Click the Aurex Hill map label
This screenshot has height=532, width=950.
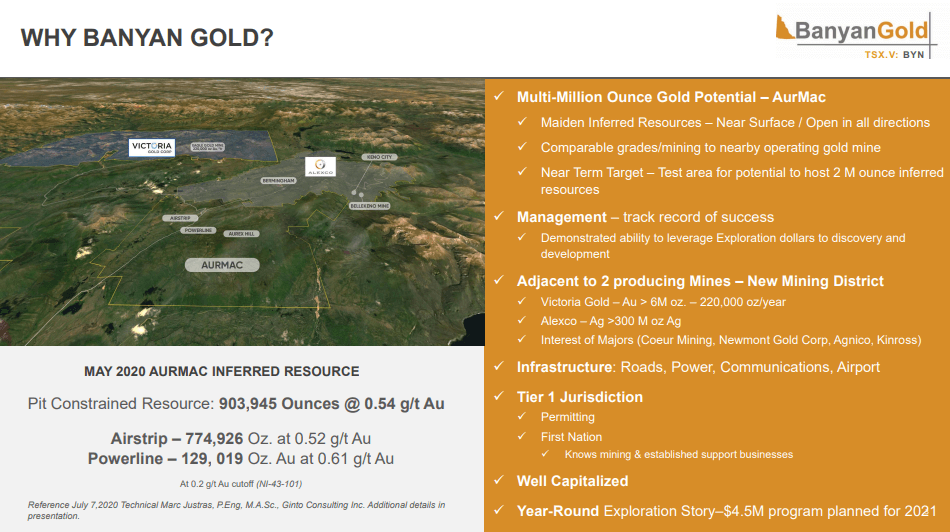(x=241, y=233)
